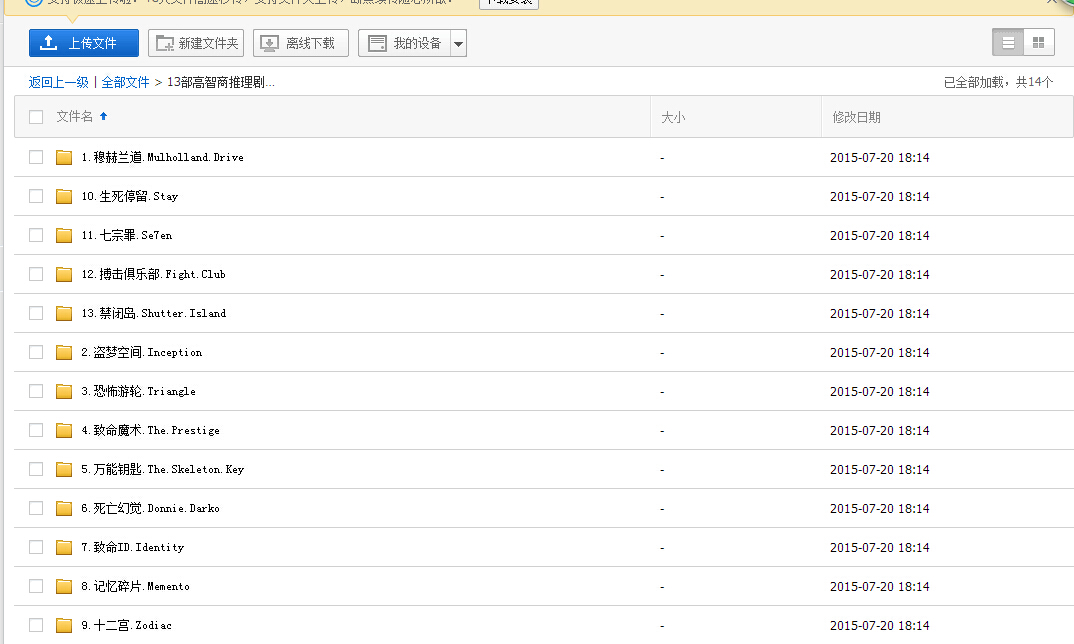Open folder 8.记忆碎片.Memento
The width and height of the screenshot is (1074, 644).
[136, 587]
